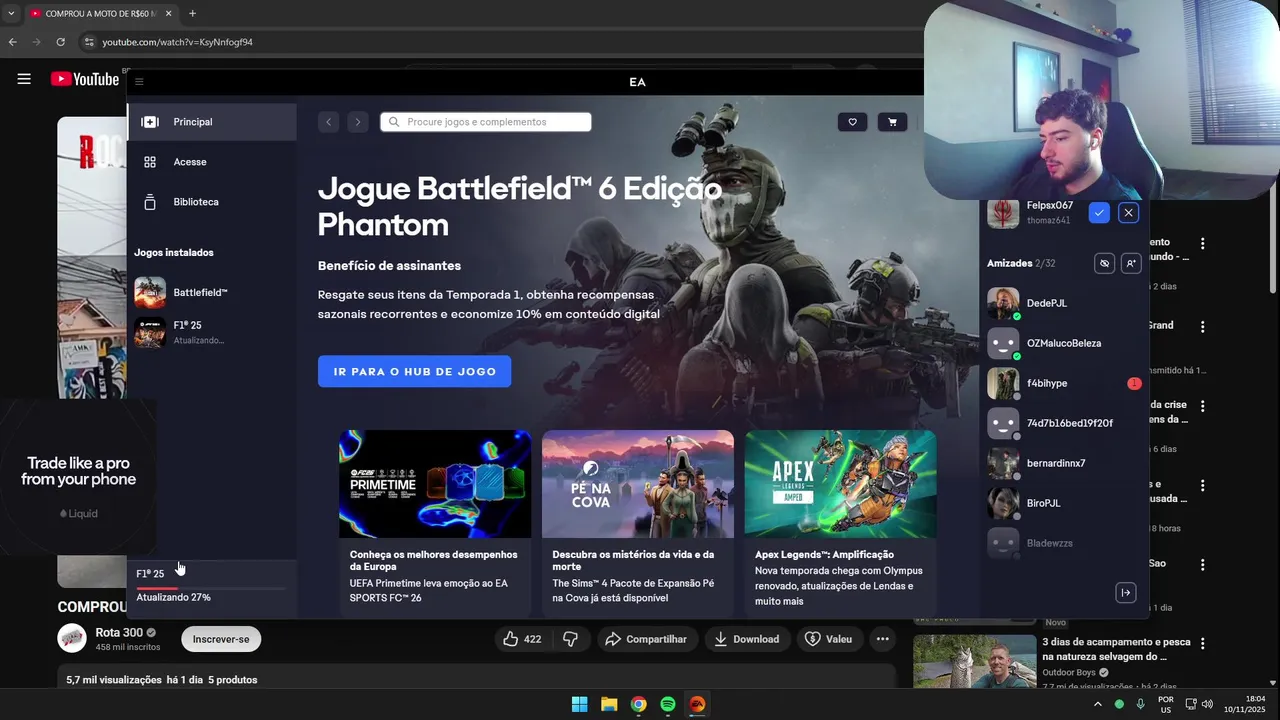
Task: Open friend BiroPJL
Action: [1064, 503]
